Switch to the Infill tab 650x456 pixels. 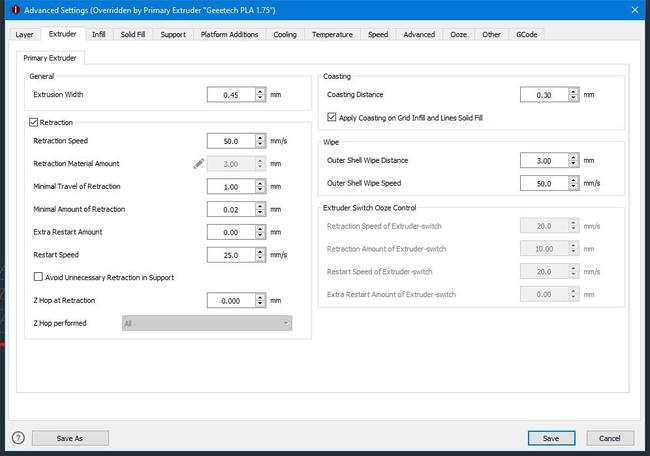point(99,34)
